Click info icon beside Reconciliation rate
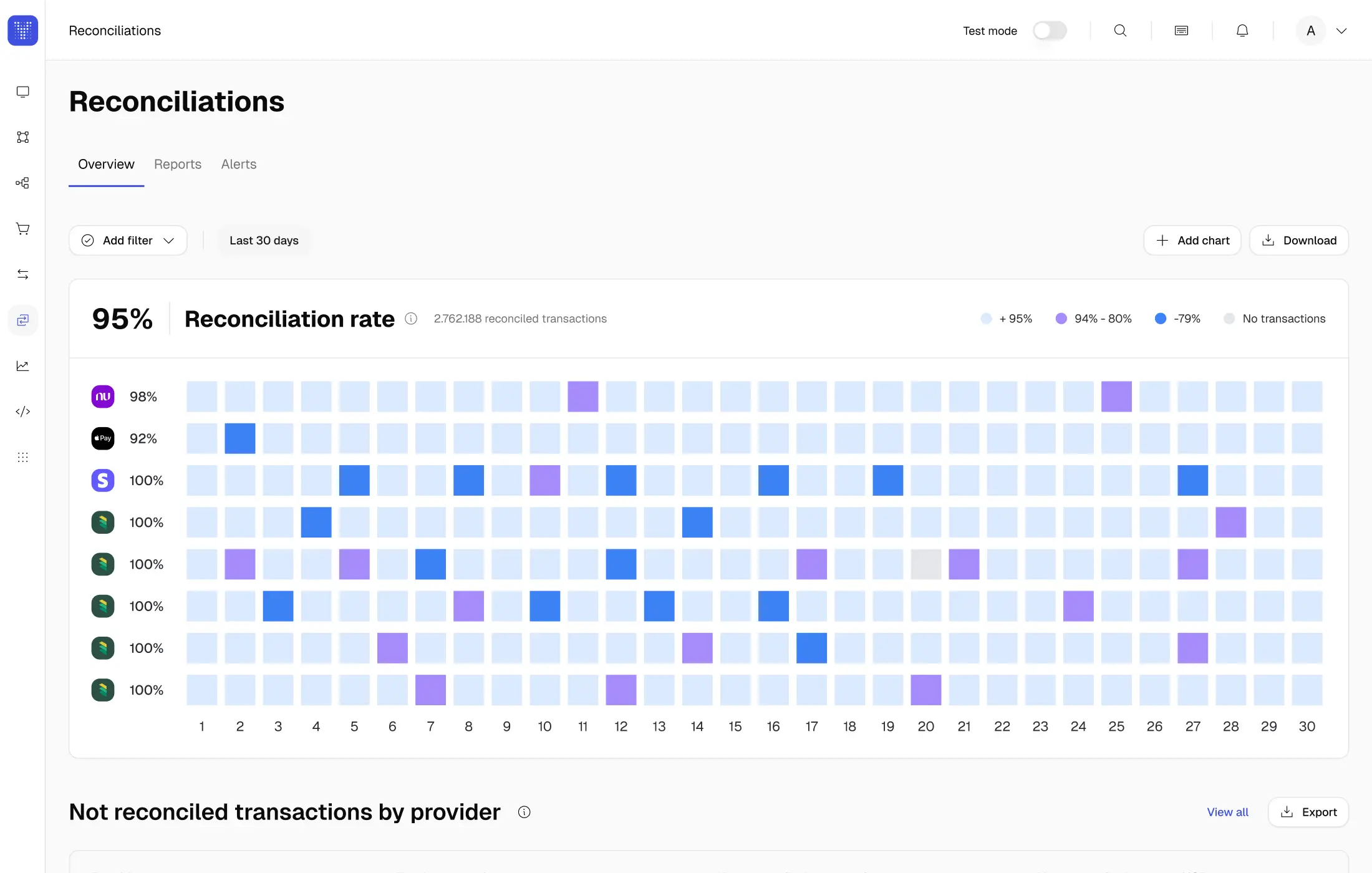The image size is (1372, 873). [411, 319]
